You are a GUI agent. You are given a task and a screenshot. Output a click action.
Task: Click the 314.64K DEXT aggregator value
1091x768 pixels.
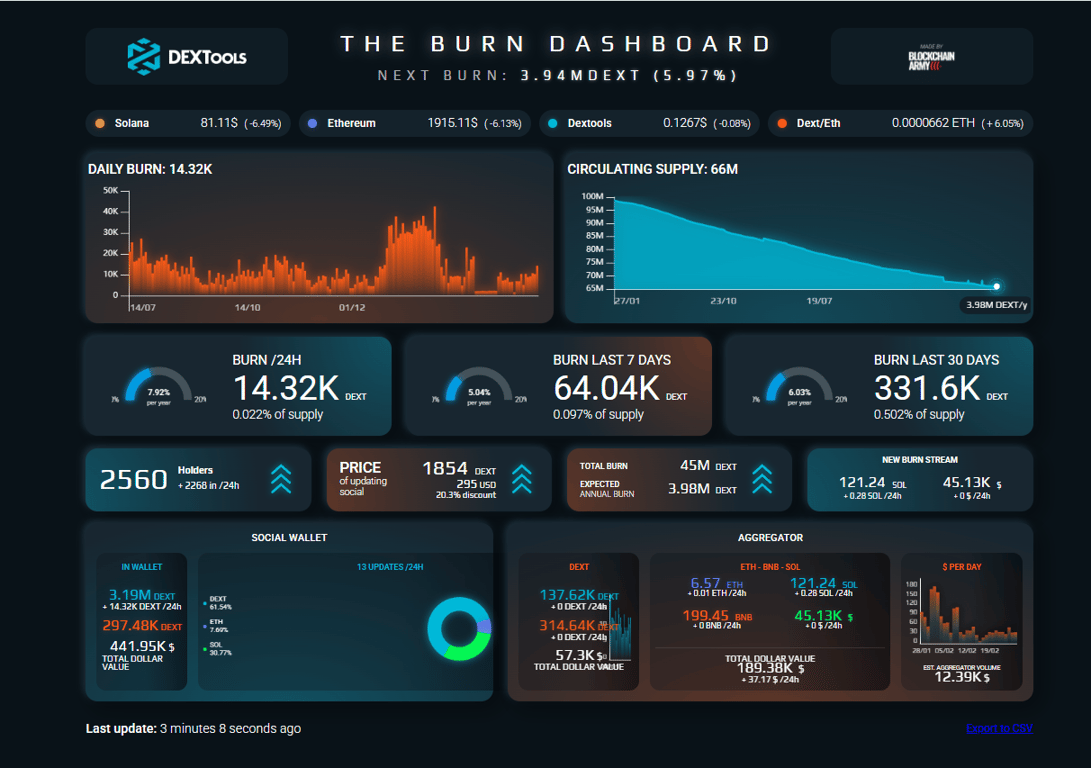click(579, 625)
